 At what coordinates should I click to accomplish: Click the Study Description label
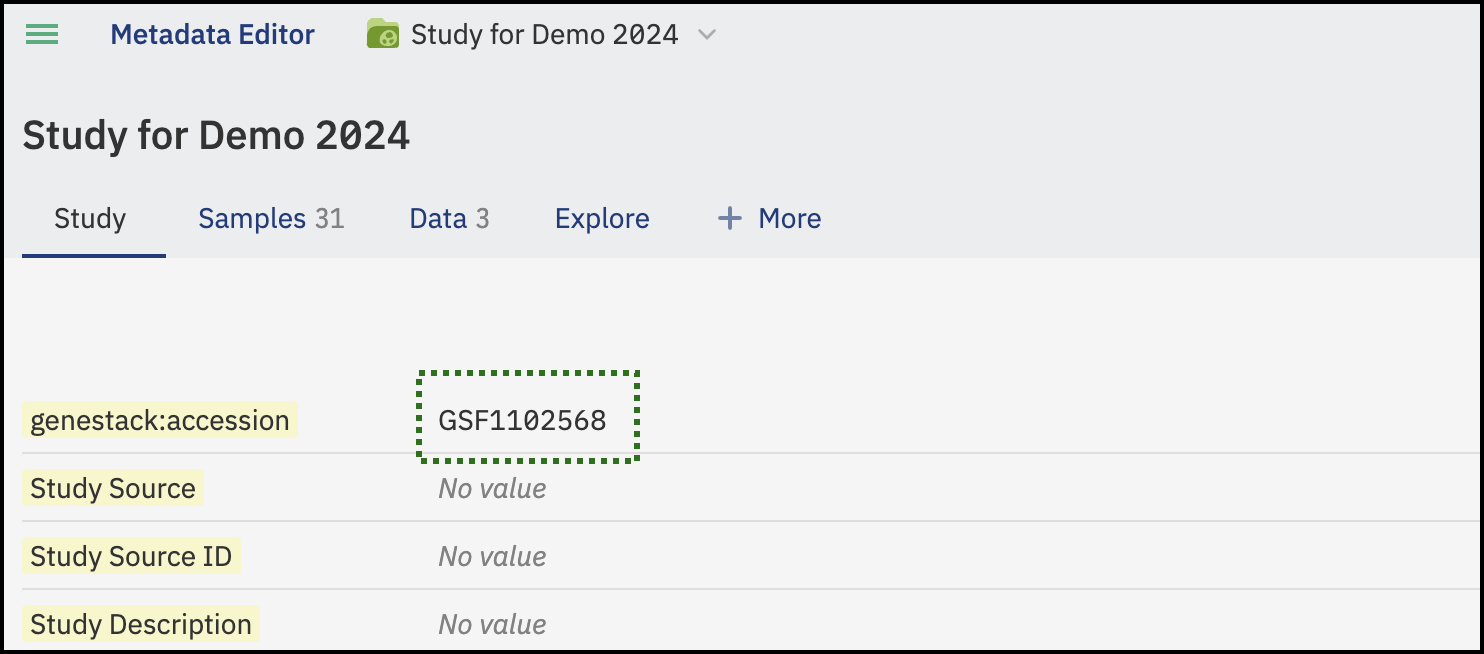(141, 624)
